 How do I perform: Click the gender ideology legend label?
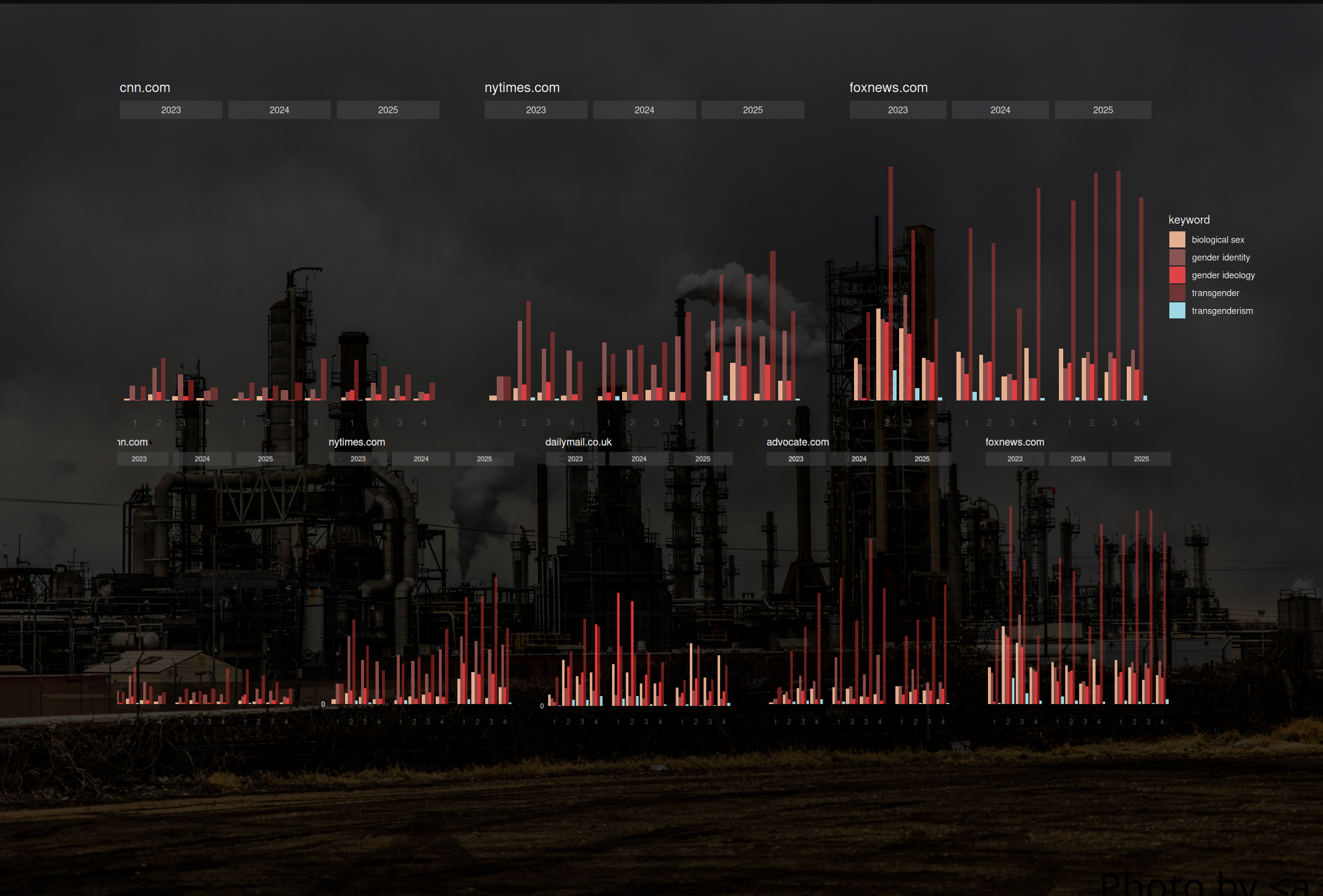tap(1223, 275)
